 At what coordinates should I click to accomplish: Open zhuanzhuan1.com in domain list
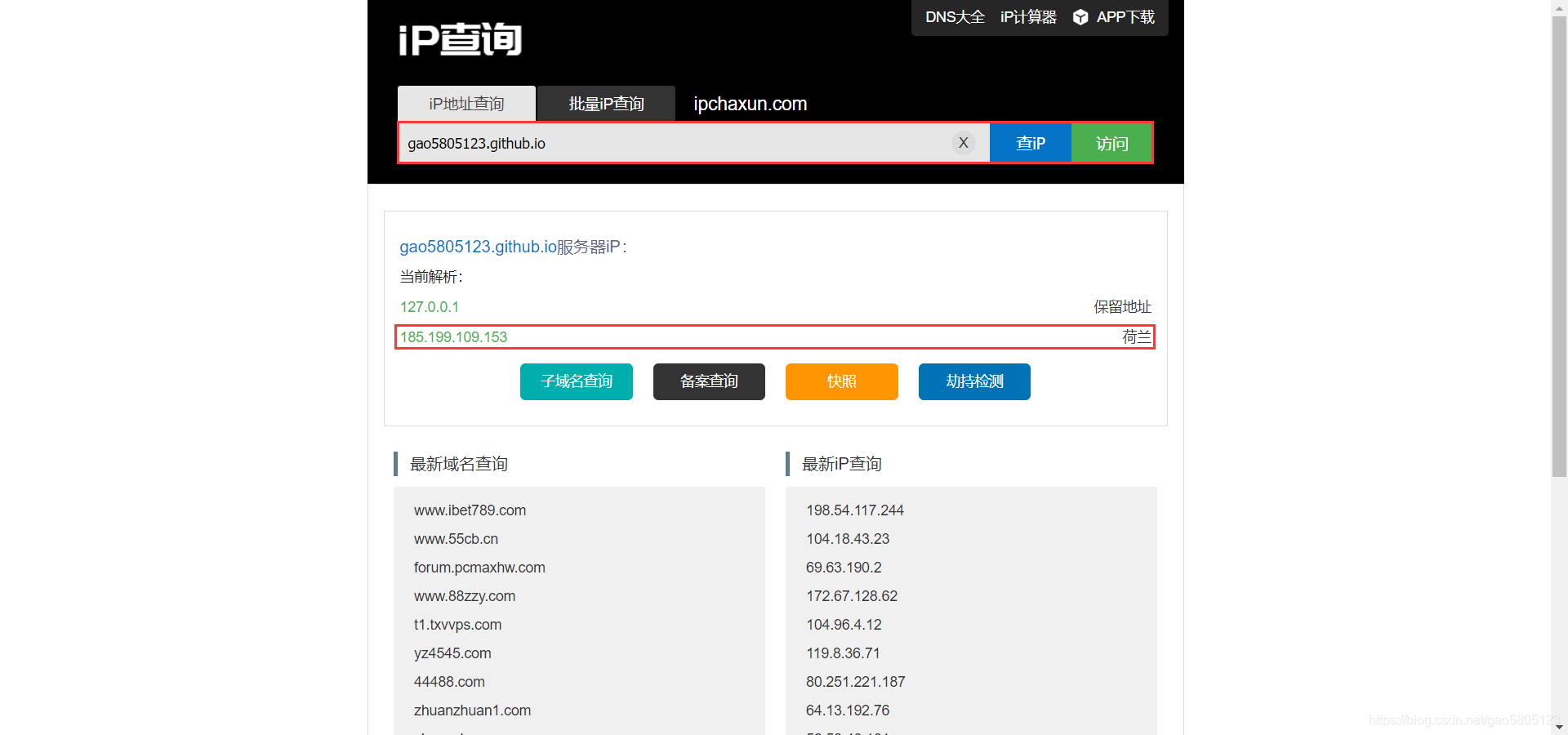(472, 710)
